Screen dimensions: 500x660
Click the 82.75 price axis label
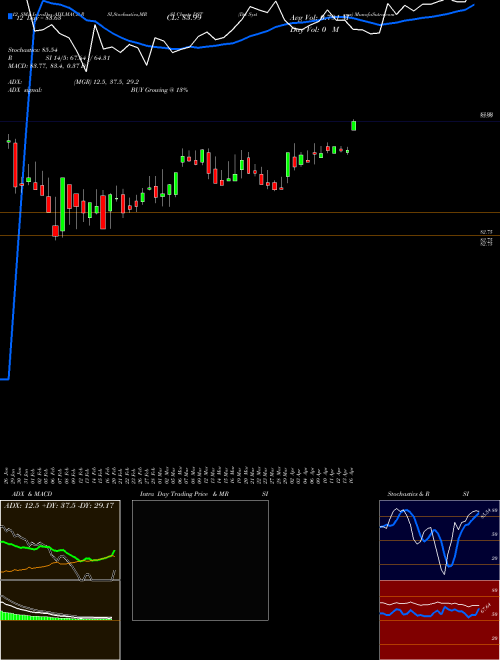pyautogui.click(x=486, y=232)
